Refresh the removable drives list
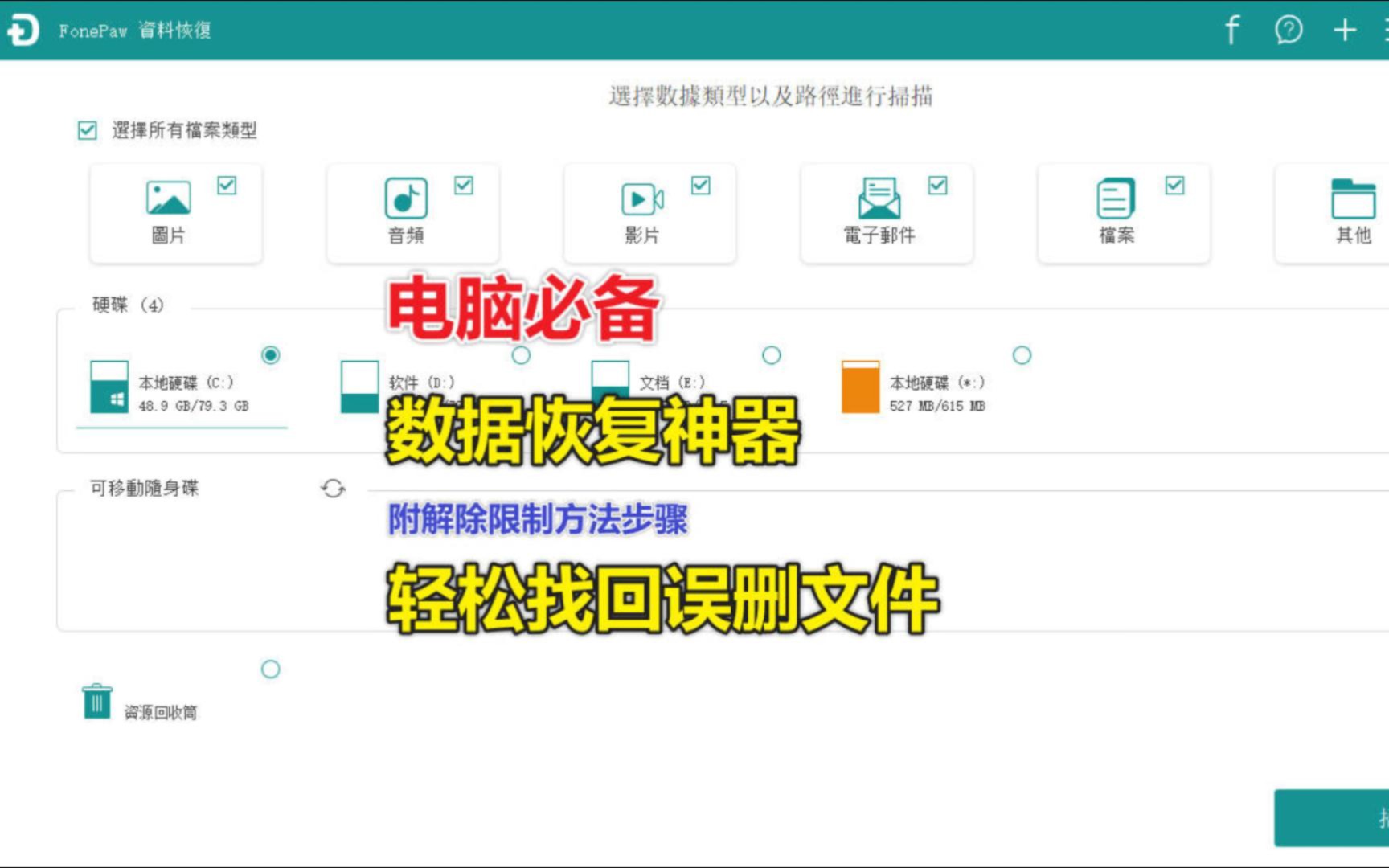The image size is (1389, 868). point(333,488)
